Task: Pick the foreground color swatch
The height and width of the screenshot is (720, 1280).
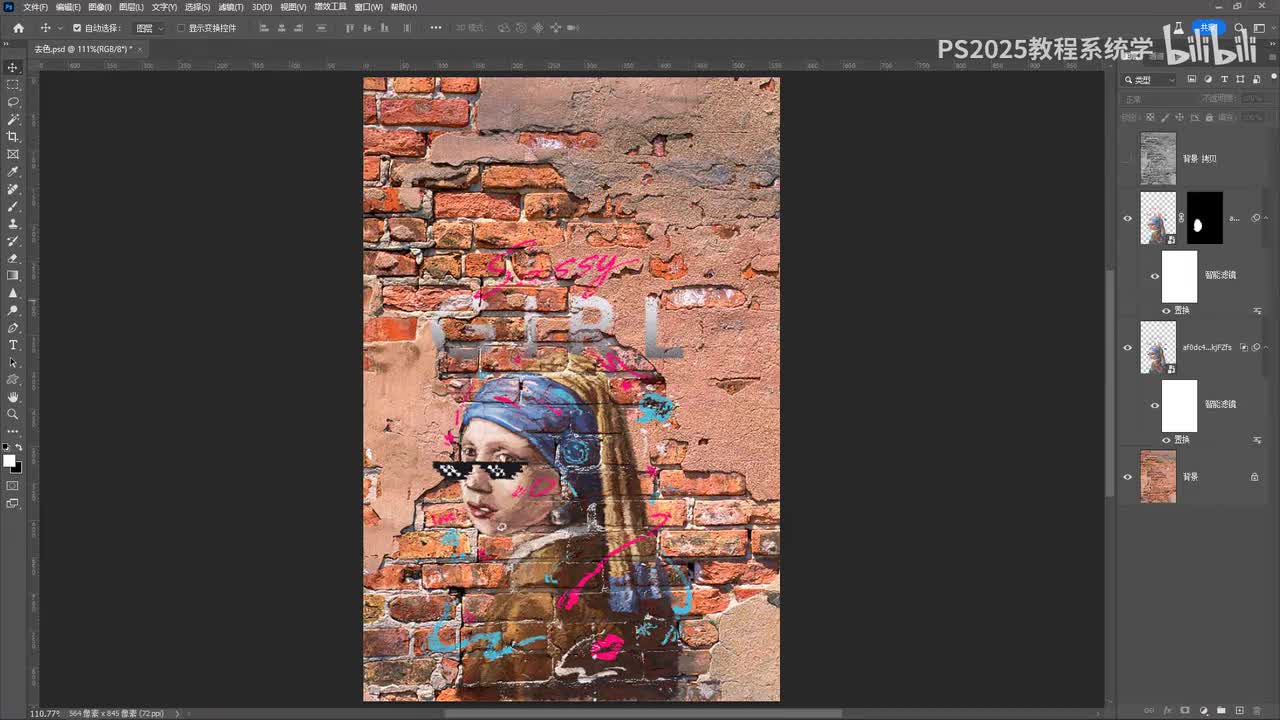Action: click(9, 461)
